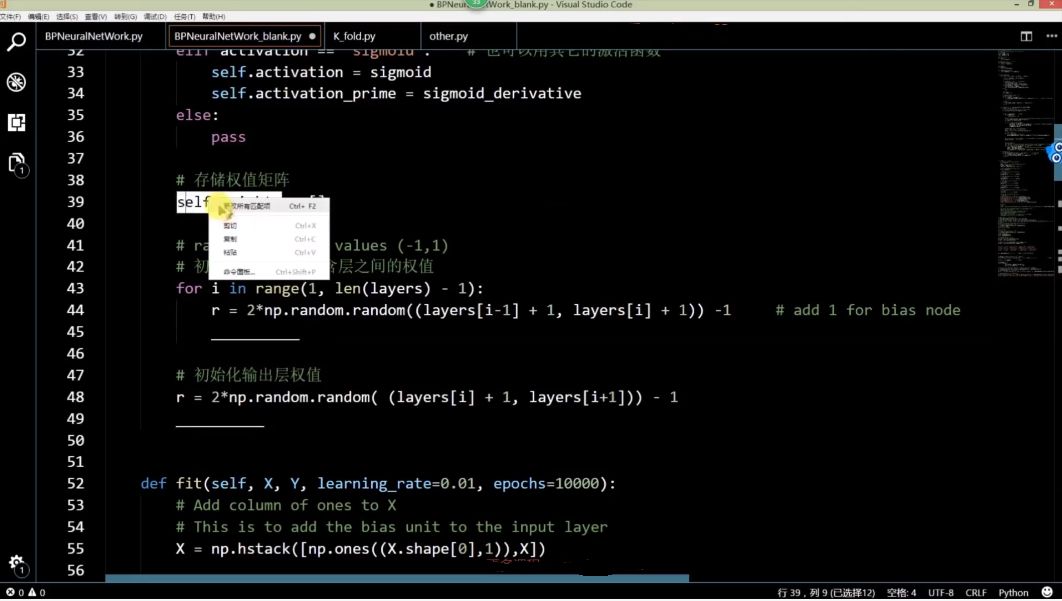The image size is (1062, 601).
Task: Change language mode via Python status item
Action: tap(1013, 592)
